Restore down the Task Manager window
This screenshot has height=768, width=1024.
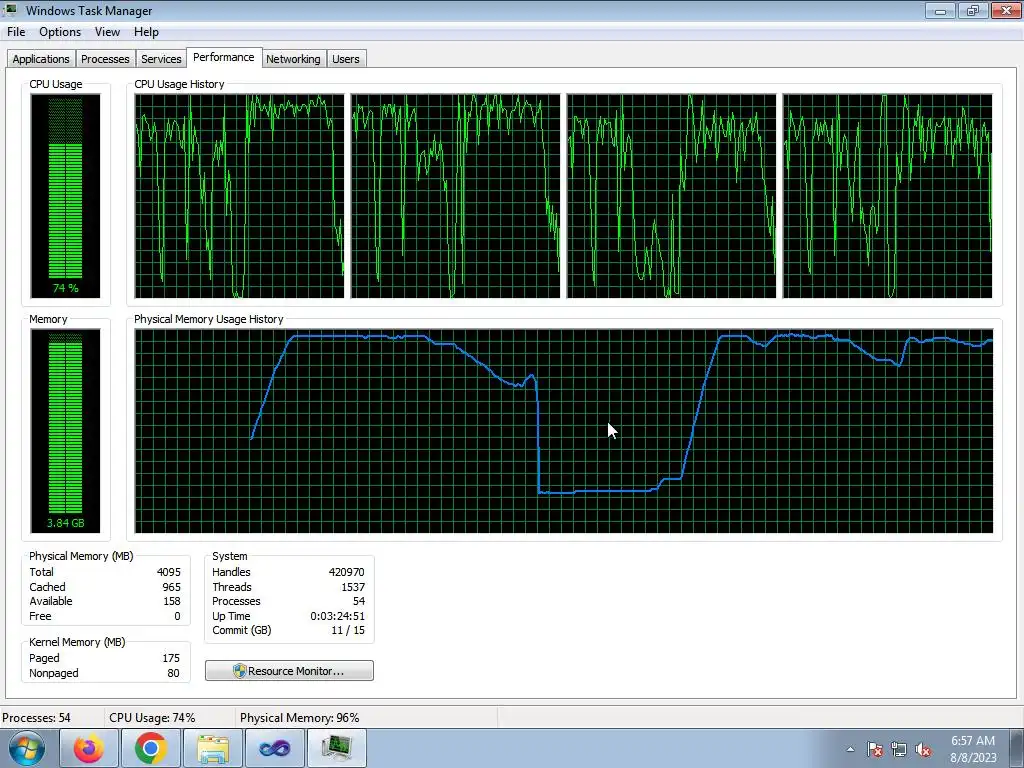click(x=972, y=10)
